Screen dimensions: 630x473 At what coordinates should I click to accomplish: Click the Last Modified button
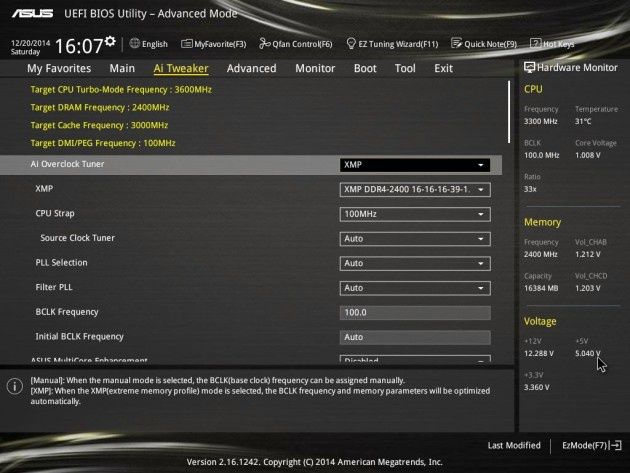[x=514, y=445]
